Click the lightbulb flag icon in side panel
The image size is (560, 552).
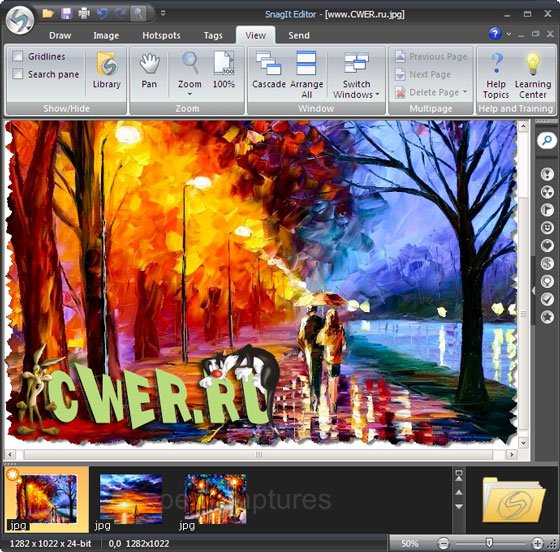547,281
